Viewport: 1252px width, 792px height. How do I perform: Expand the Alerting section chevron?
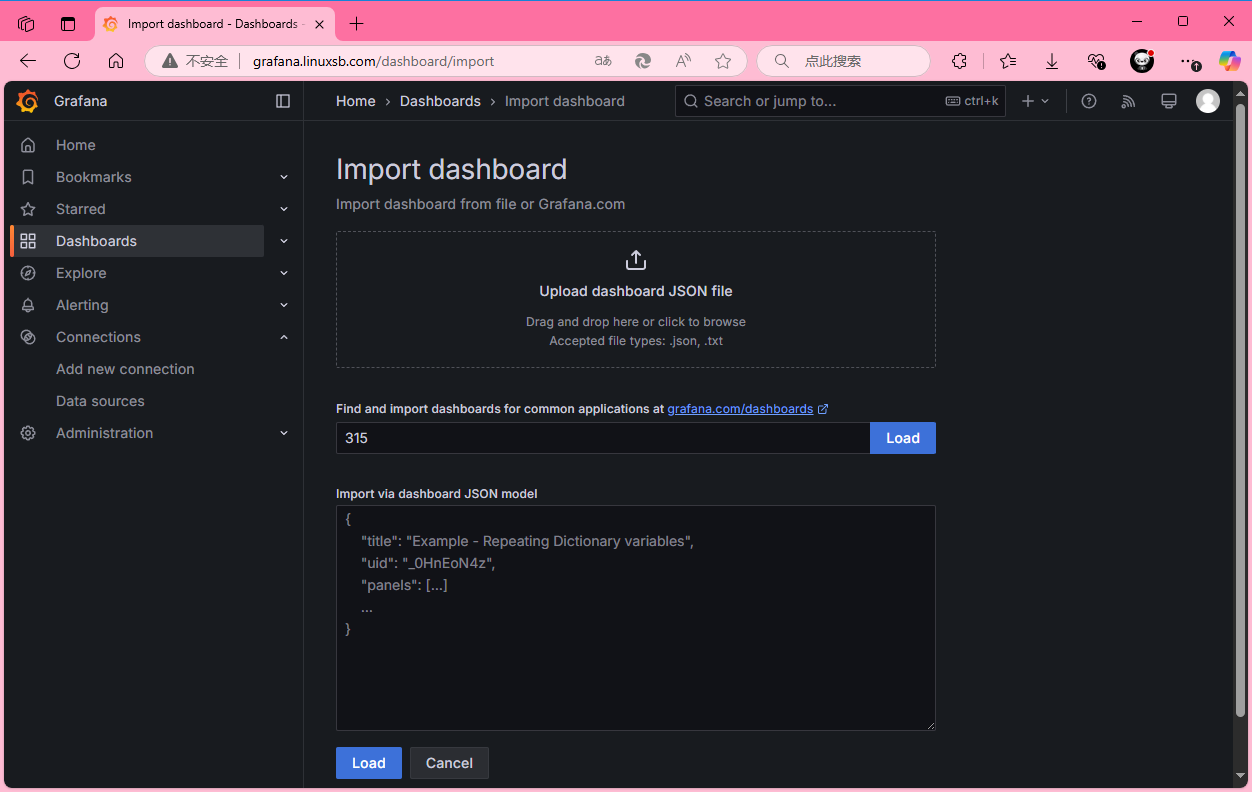[x=284, y=305]
